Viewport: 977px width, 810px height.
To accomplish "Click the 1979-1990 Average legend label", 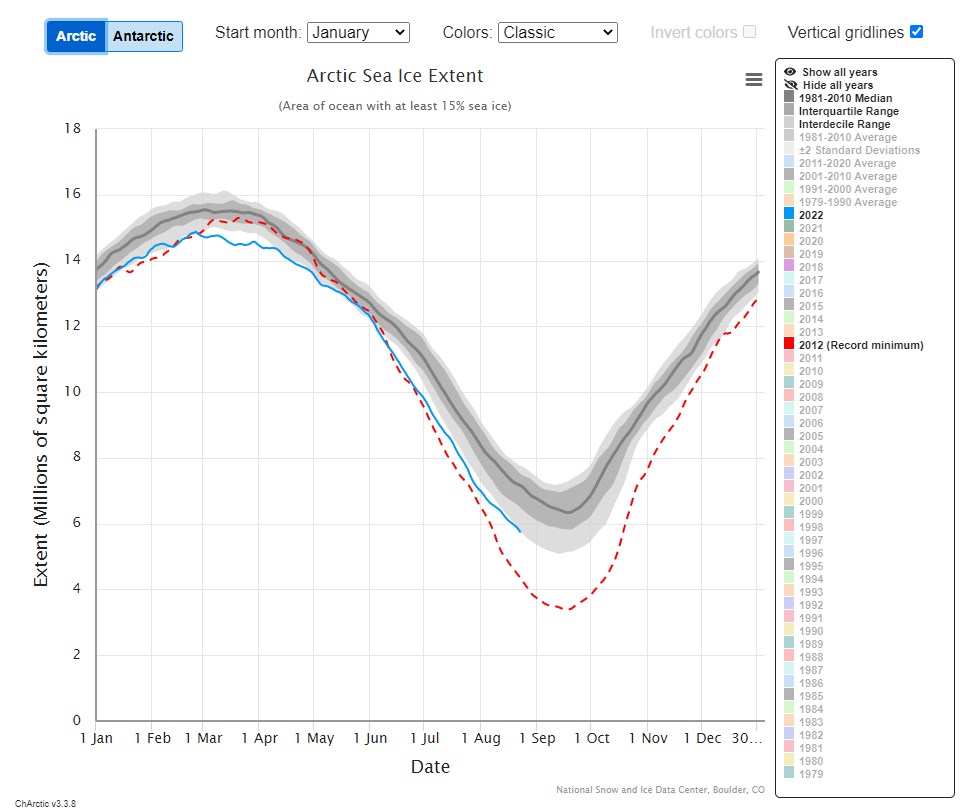I will click(x=847, y=202).
